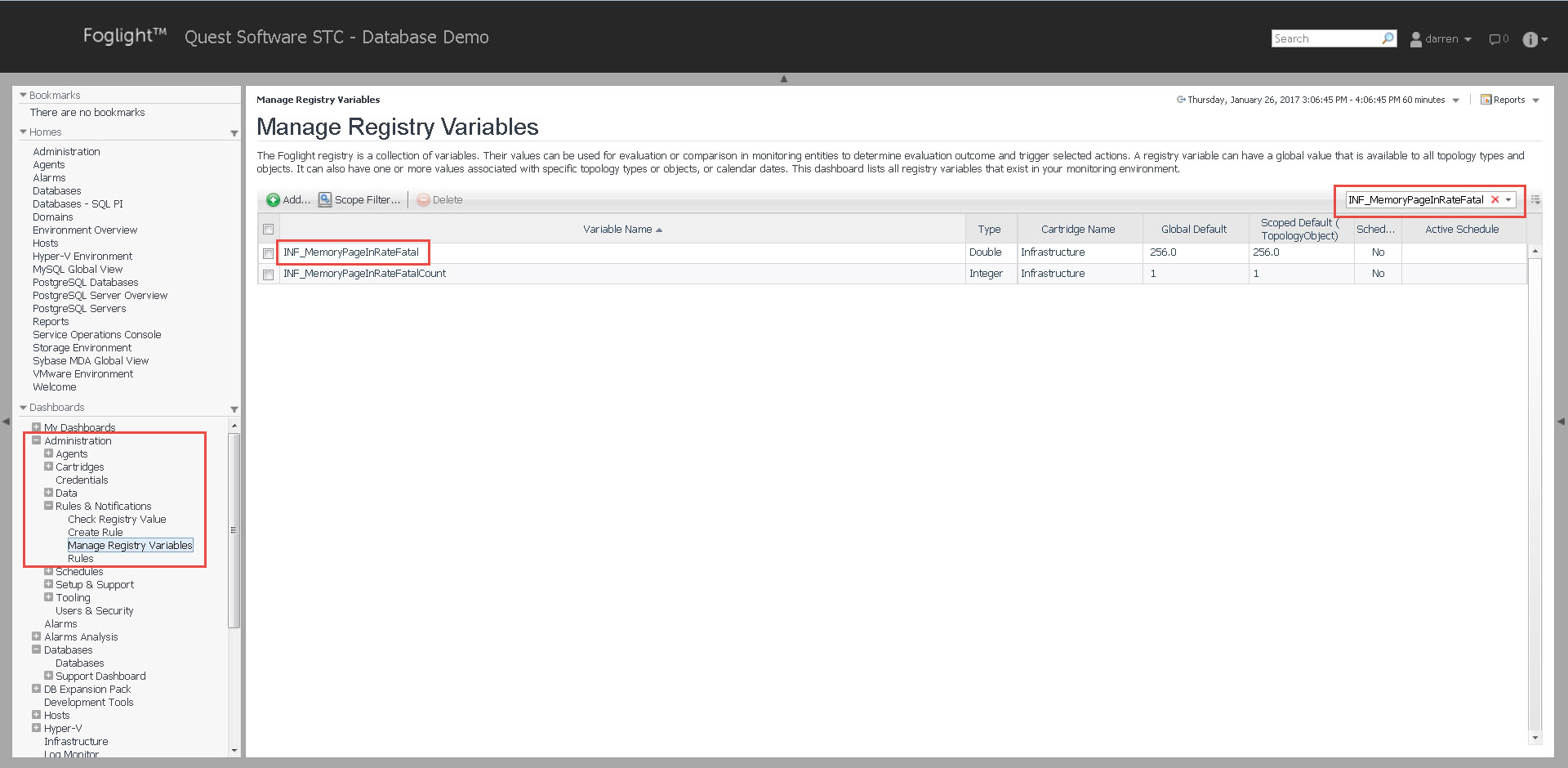The height and width of the screenshot is (768, 1568).
Task: Check the INF_MemoryPageInRateFatalCount row checkbox
Action: 268,275
